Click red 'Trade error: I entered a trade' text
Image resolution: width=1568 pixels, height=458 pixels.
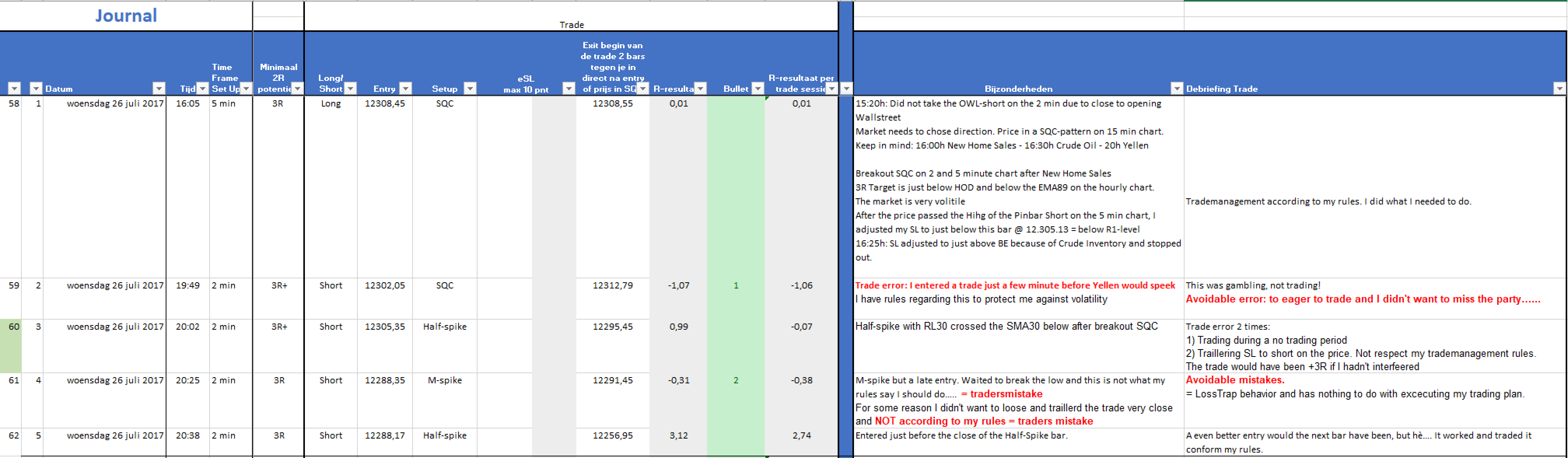(x=1015, y=285)
